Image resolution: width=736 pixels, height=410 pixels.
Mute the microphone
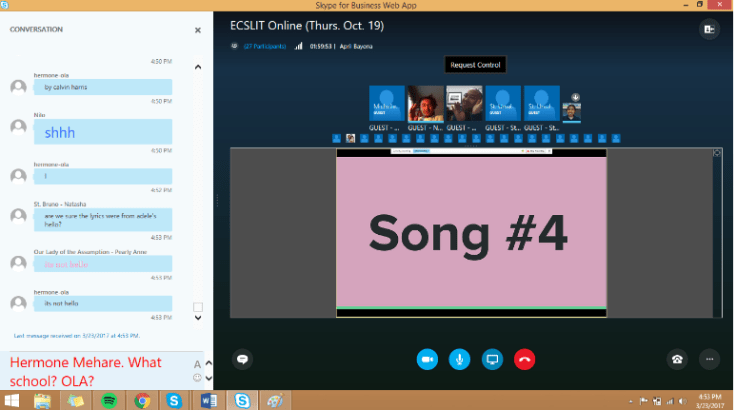459,359
